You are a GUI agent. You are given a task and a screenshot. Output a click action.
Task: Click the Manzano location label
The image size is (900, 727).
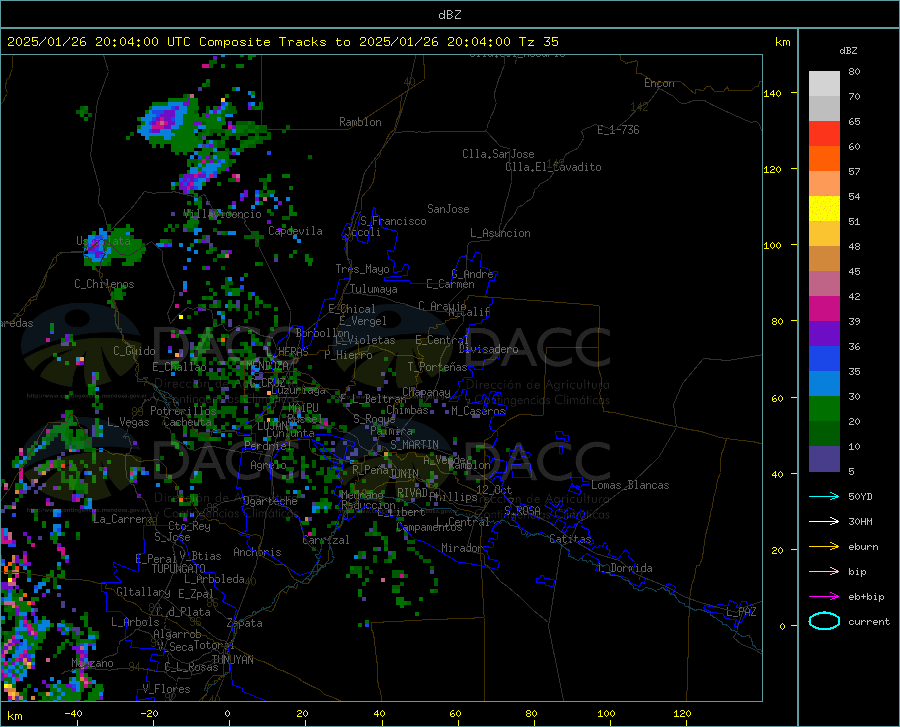click(92, 663)
